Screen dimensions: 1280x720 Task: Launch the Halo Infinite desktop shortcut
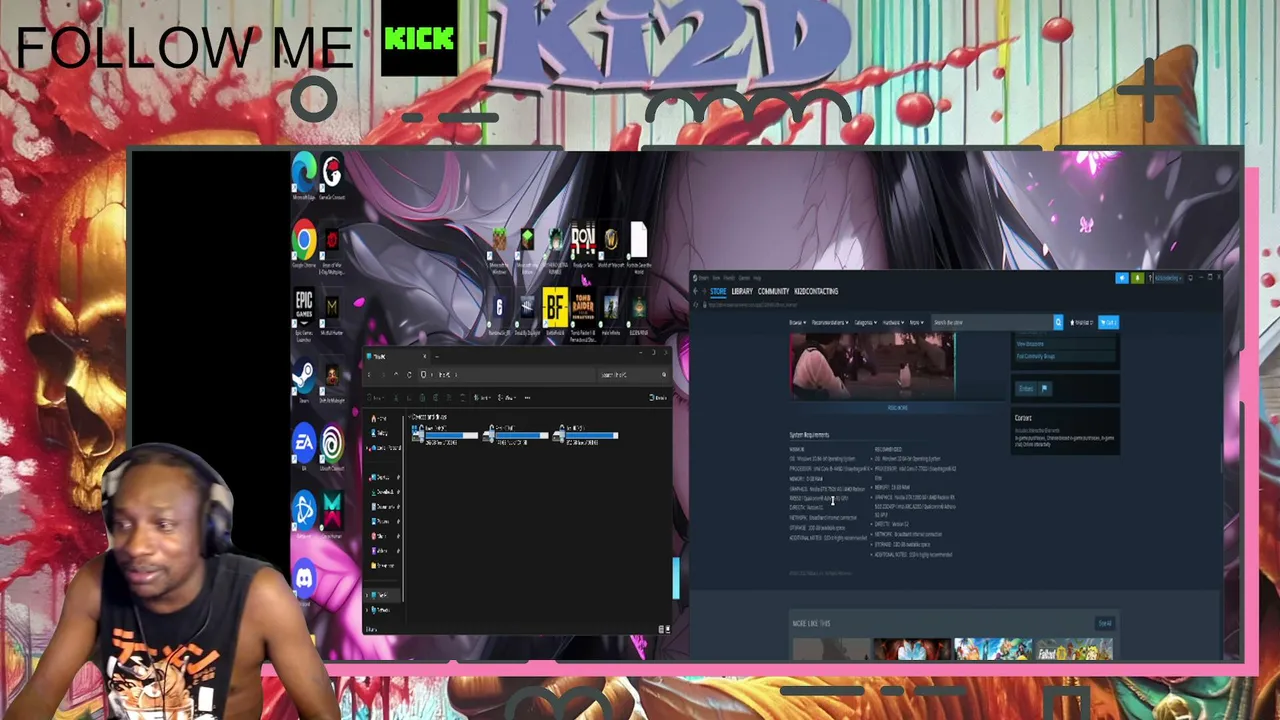(611, 312)
